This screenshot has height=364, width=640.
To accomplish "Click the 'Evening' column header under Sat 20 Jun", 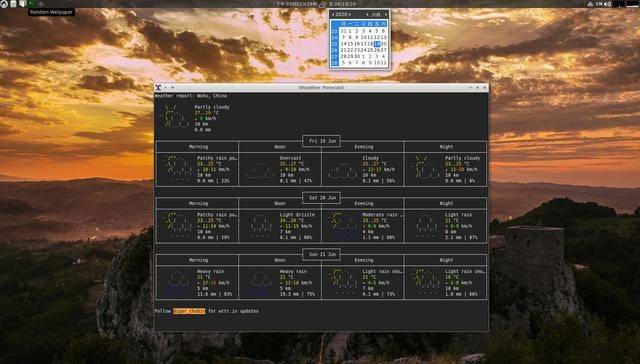I will coord(364,203).
